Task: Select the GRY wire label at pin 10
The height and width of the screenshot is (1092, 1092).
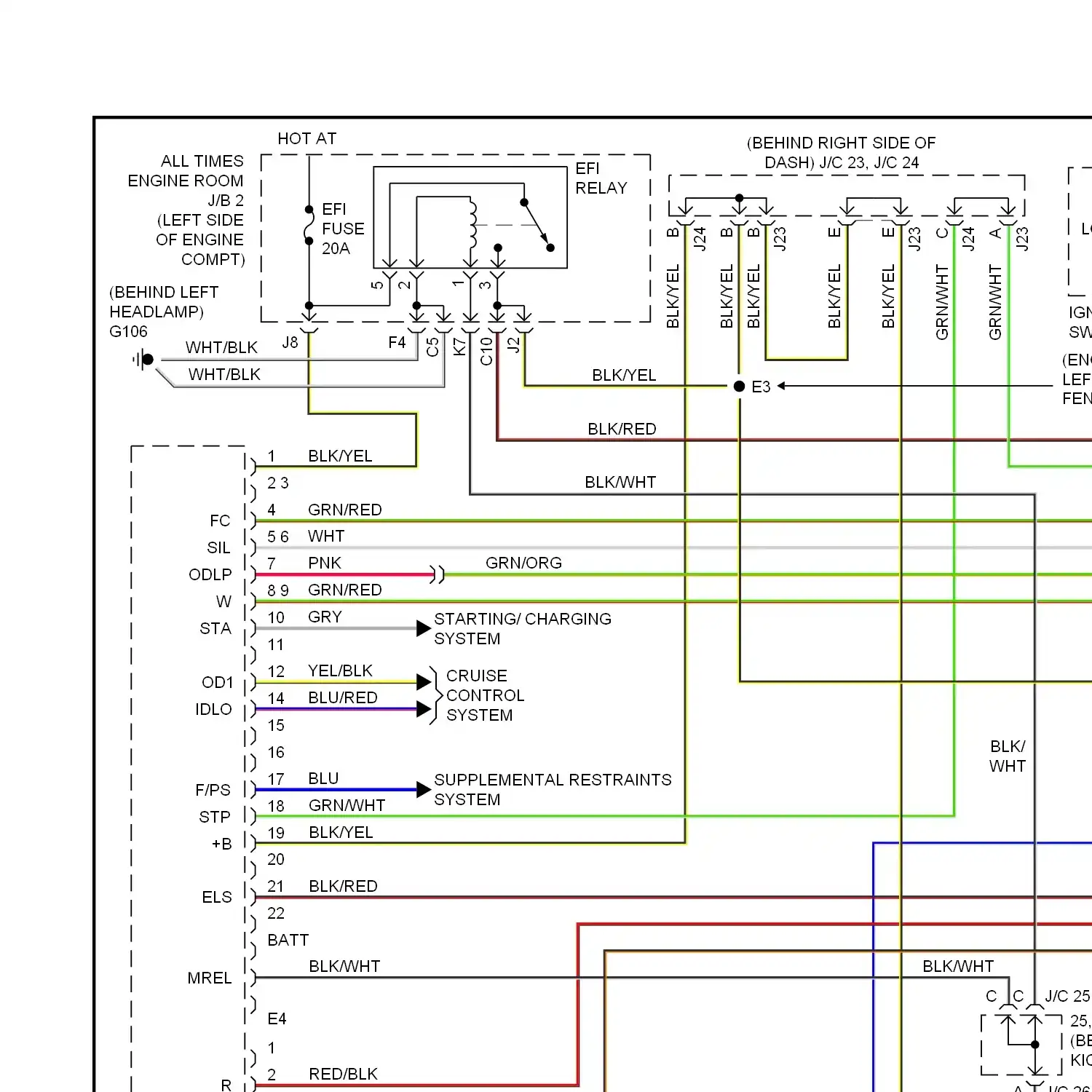Action: (x=325, y=617)
